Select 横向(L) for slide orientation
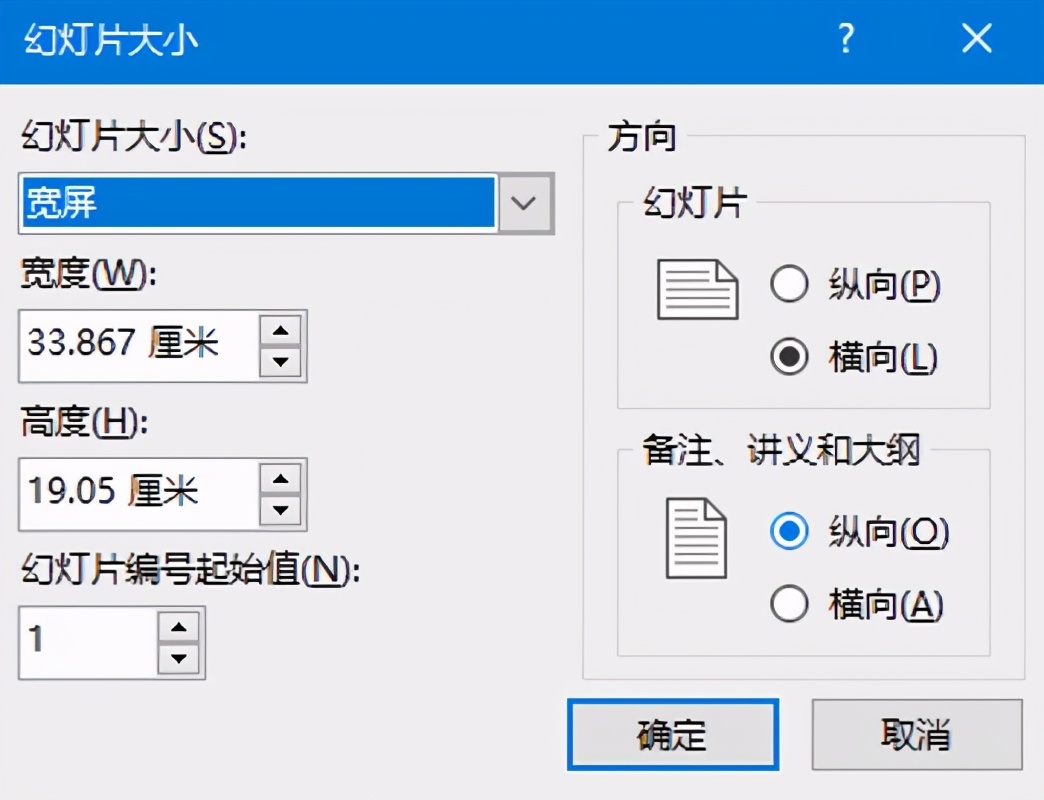Image resolution: width=1044 pixels, height=800 pixels. click(790, 357)
